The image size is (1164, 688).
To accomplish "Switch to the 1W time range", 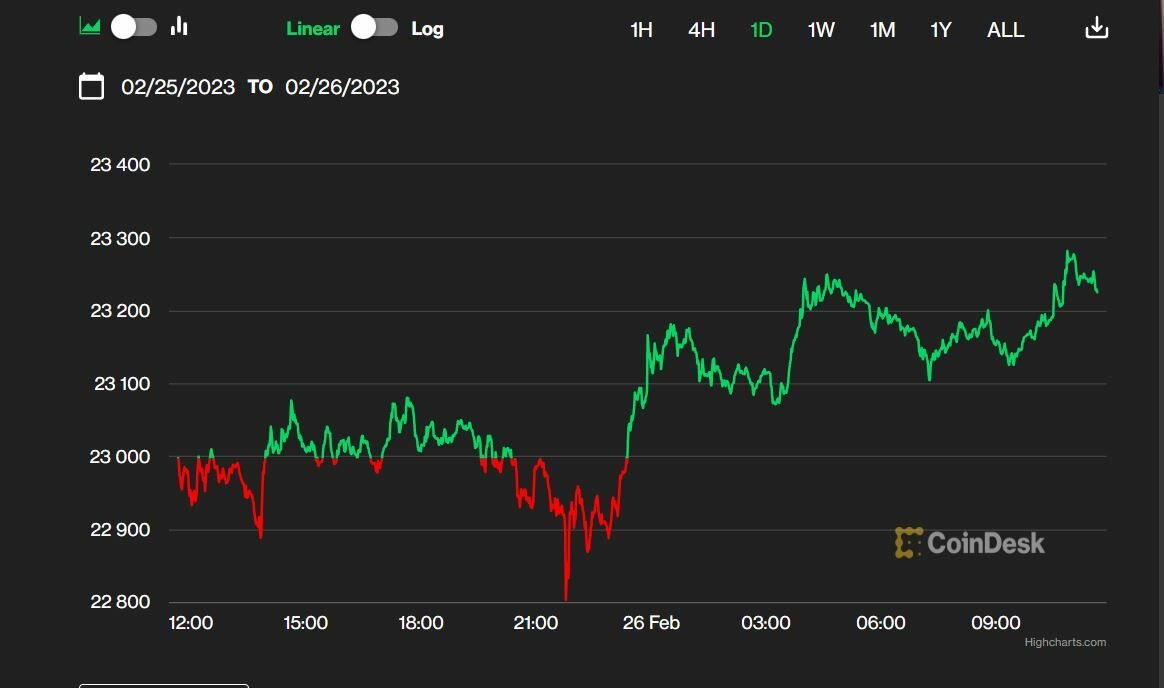I will [x=821, y=30].
